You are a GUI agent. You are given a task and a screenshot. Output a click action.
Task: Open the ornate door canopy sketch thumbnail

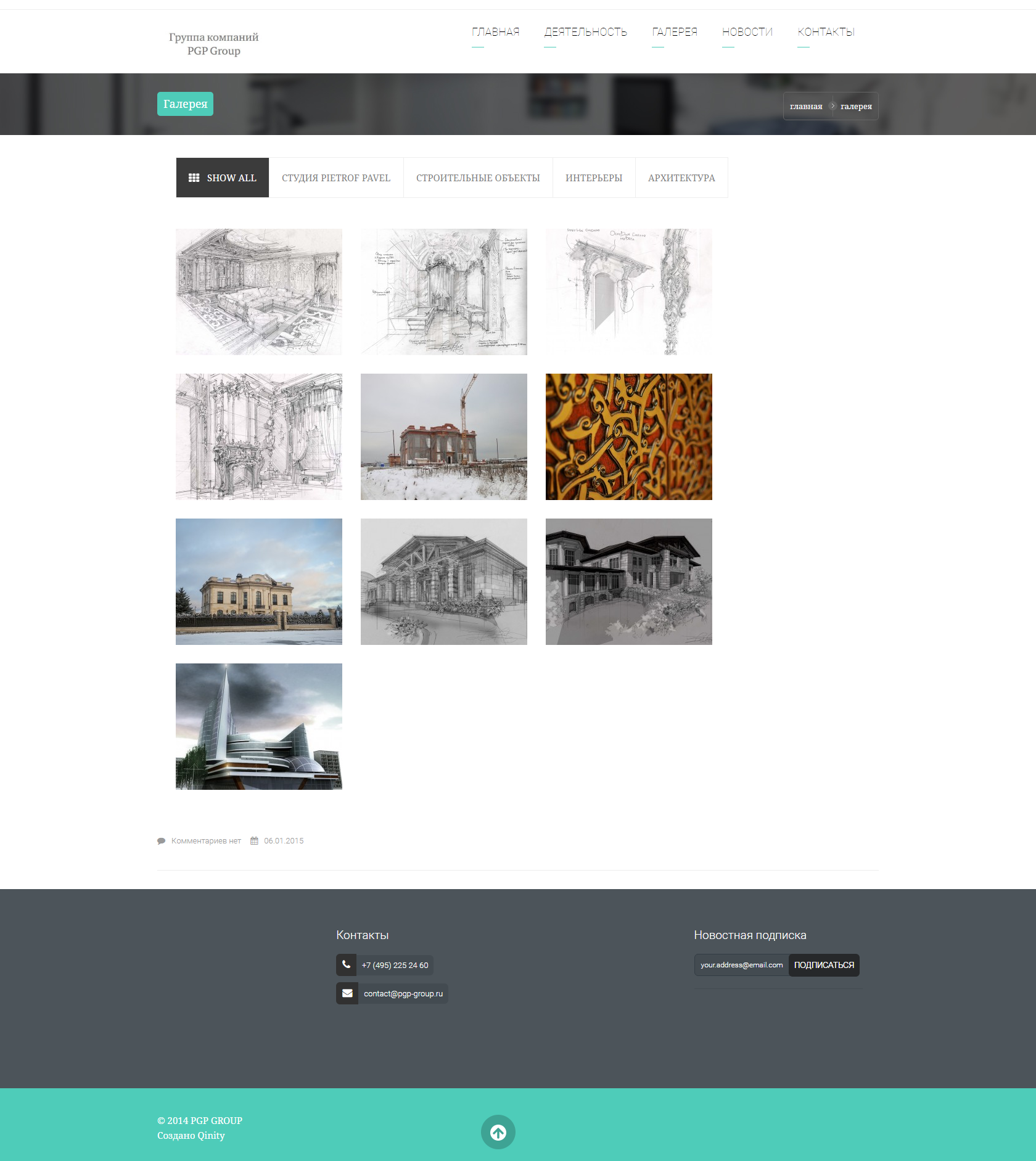629,292
